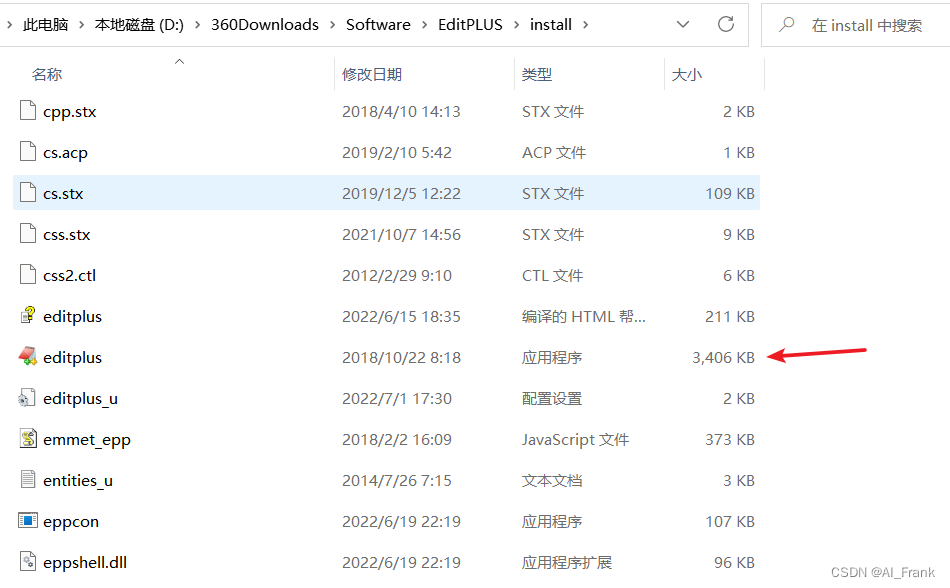Screen dimensions: 950x588
Task: Click the entities_u text document icon
Action: pos(28,480)
